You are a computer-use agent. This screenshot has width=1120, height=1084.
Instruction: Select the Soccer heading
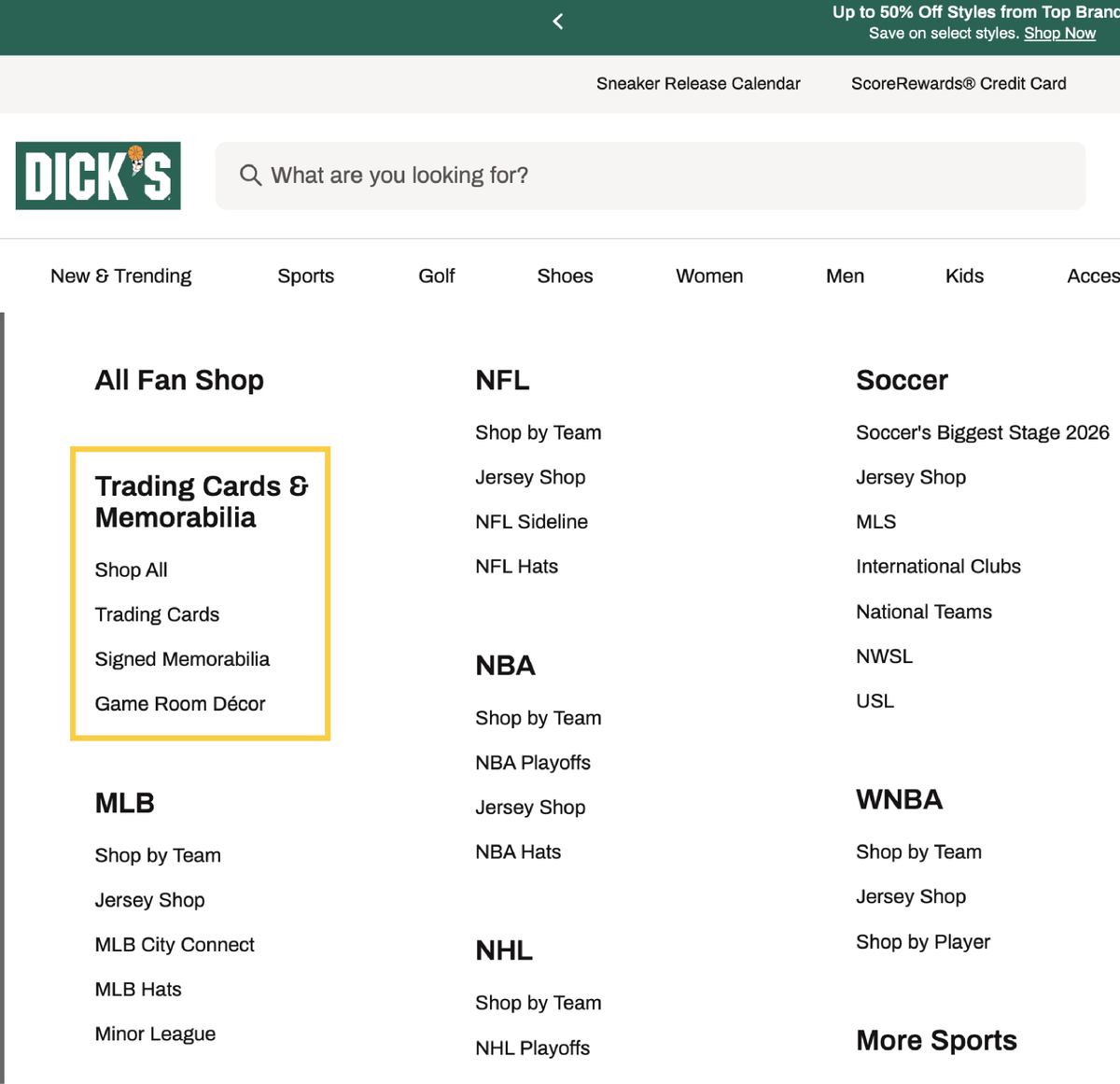click(902, 380)
